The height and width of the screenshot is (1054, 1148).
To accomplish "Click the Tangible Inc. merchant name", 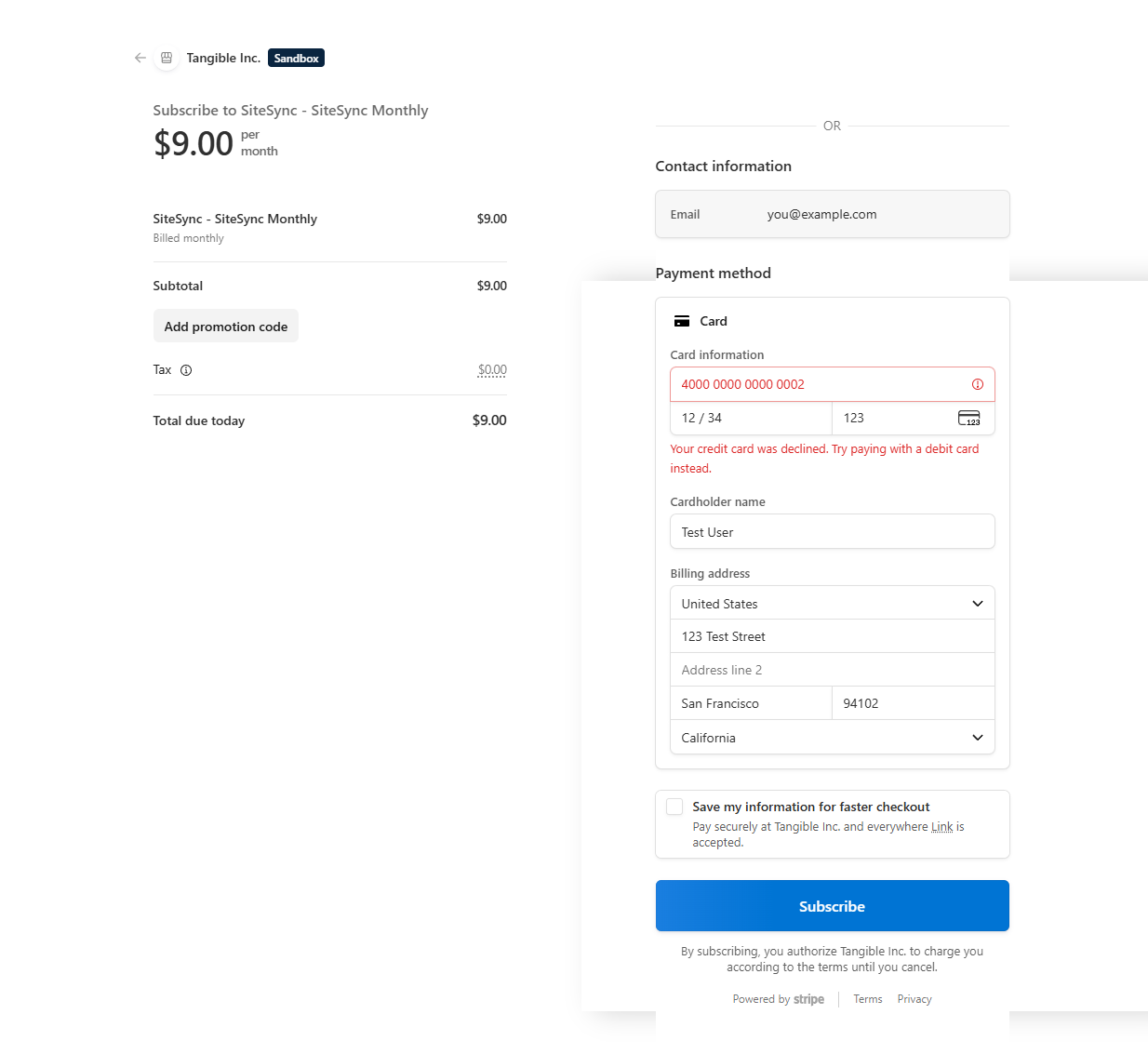I will click(223, 58).
